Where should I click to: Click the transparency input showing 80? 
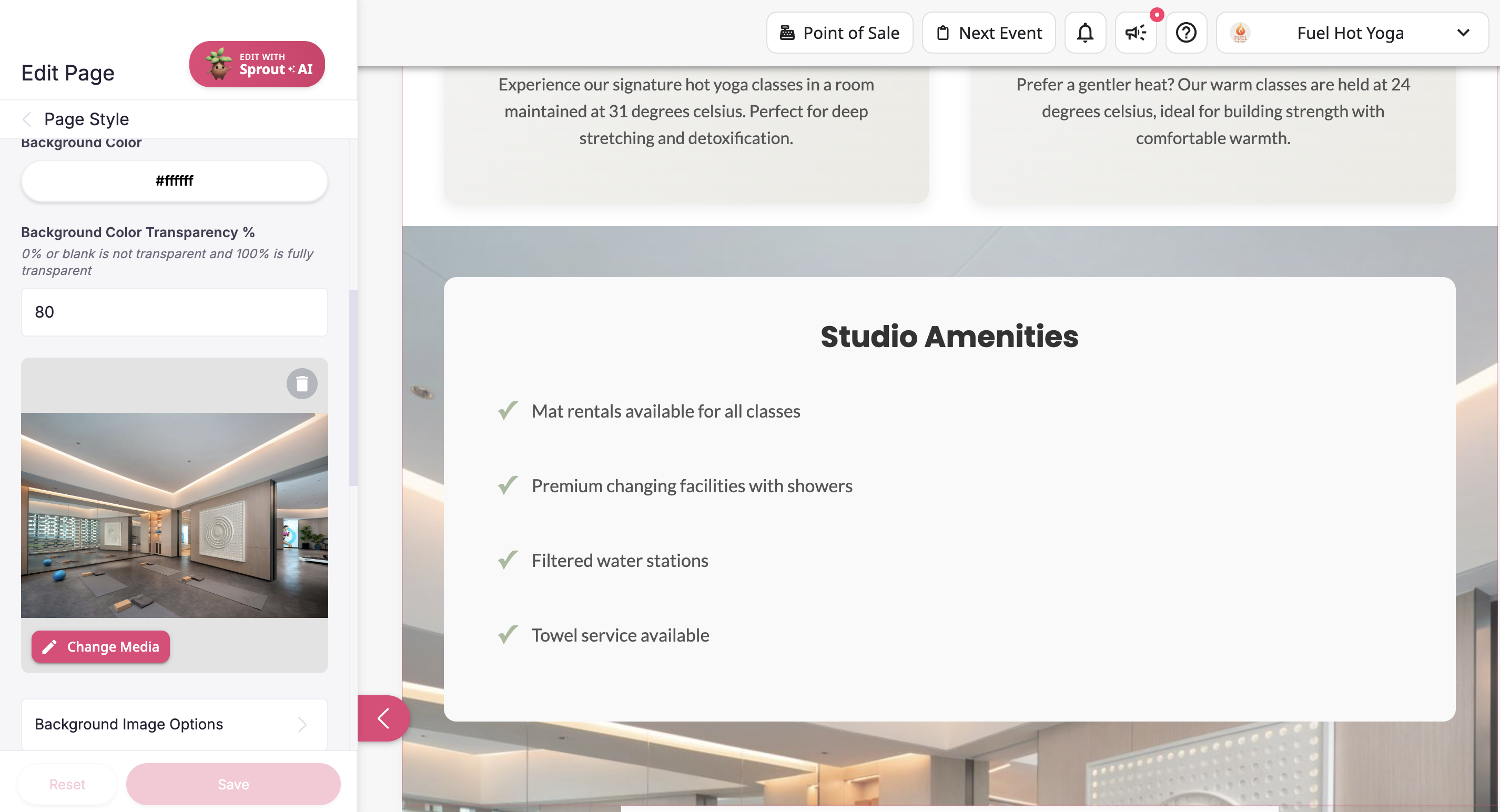point(174,312)
